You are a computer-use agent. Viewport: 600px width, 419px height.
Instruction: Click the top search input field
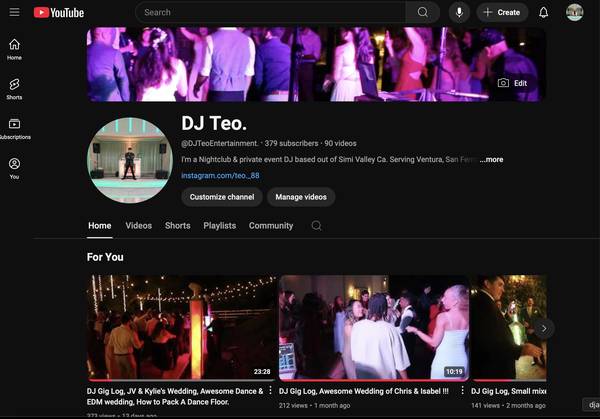(x=270, y=12)
